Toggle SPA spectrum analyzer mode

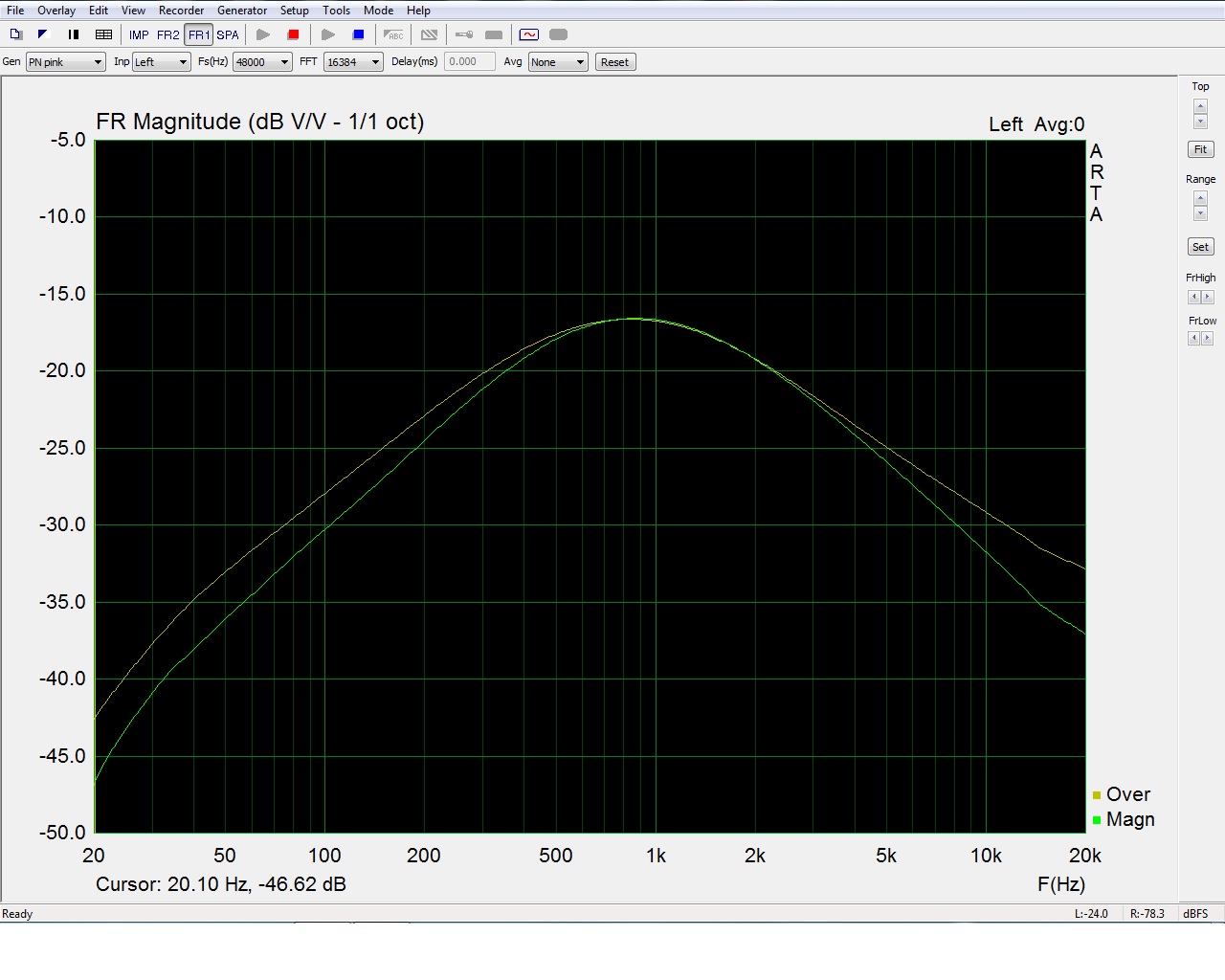coord(228,35)
